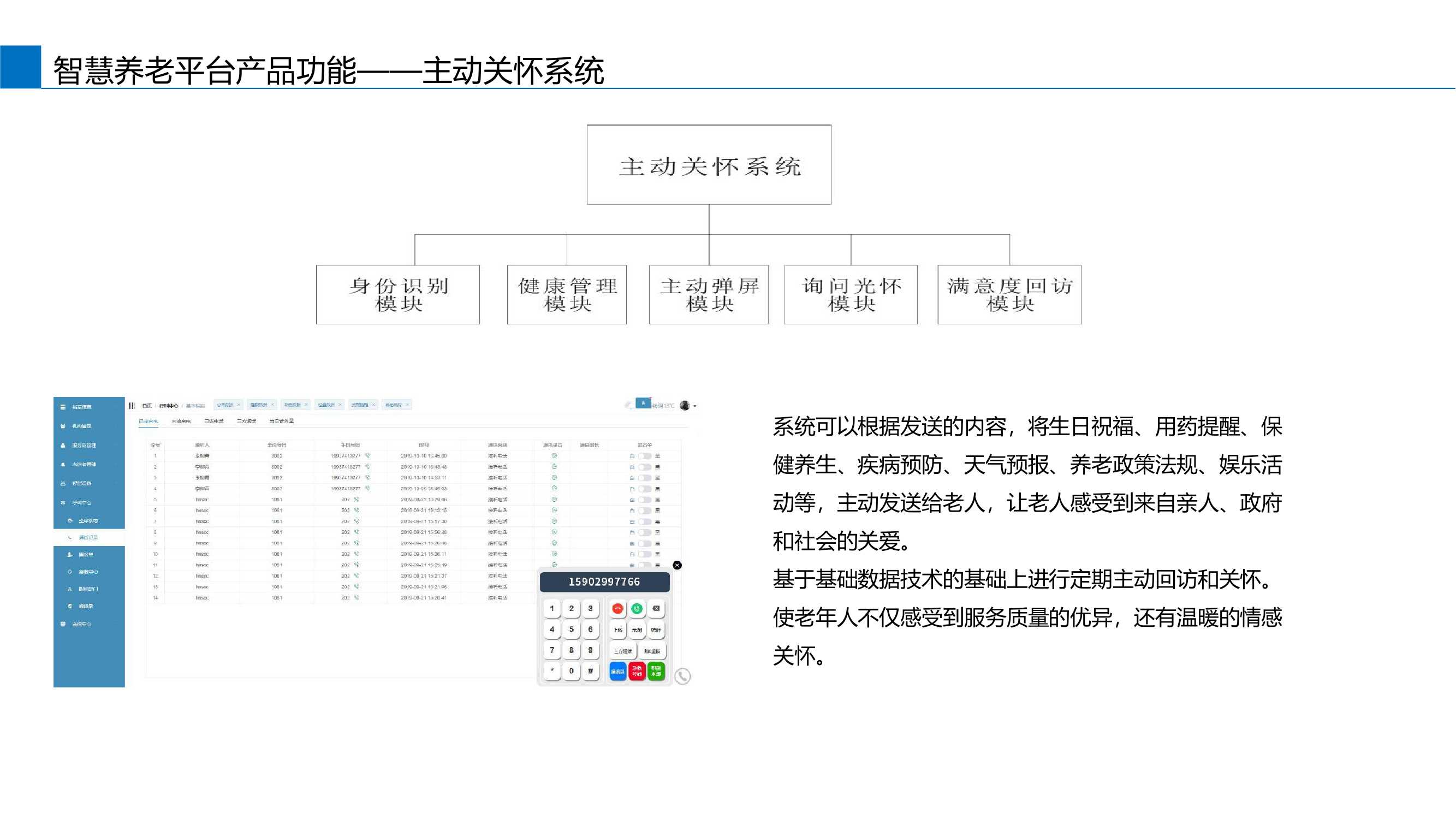Switch to the 三方通话 tab

click(246, 421)
